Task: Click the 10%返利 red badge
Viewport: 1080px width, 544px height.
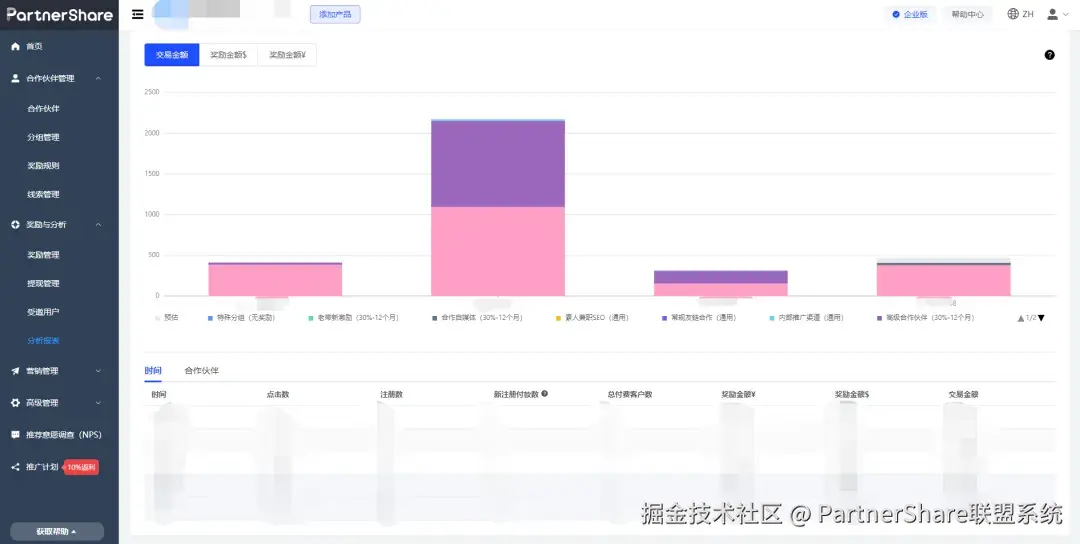Action: [x=82, y=468]
